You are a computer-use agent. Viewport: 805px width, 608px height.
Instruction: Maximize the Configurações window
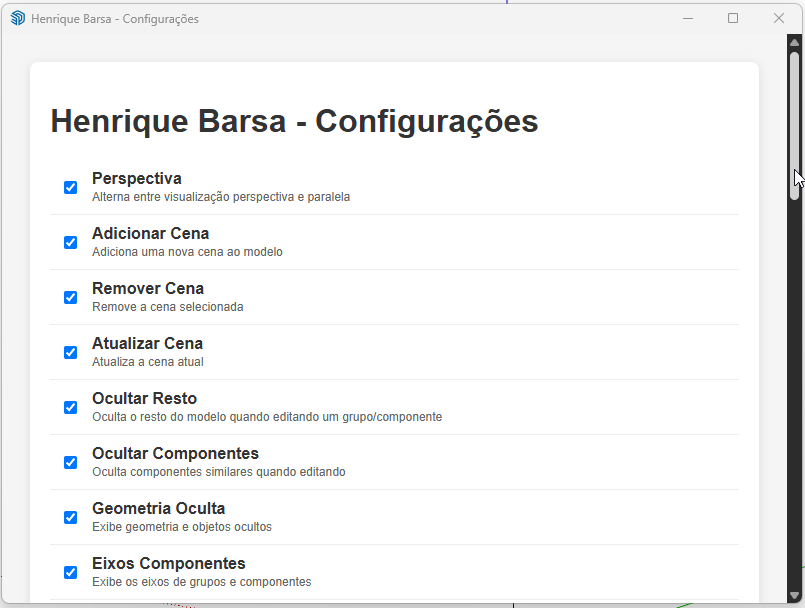[733, 18]
